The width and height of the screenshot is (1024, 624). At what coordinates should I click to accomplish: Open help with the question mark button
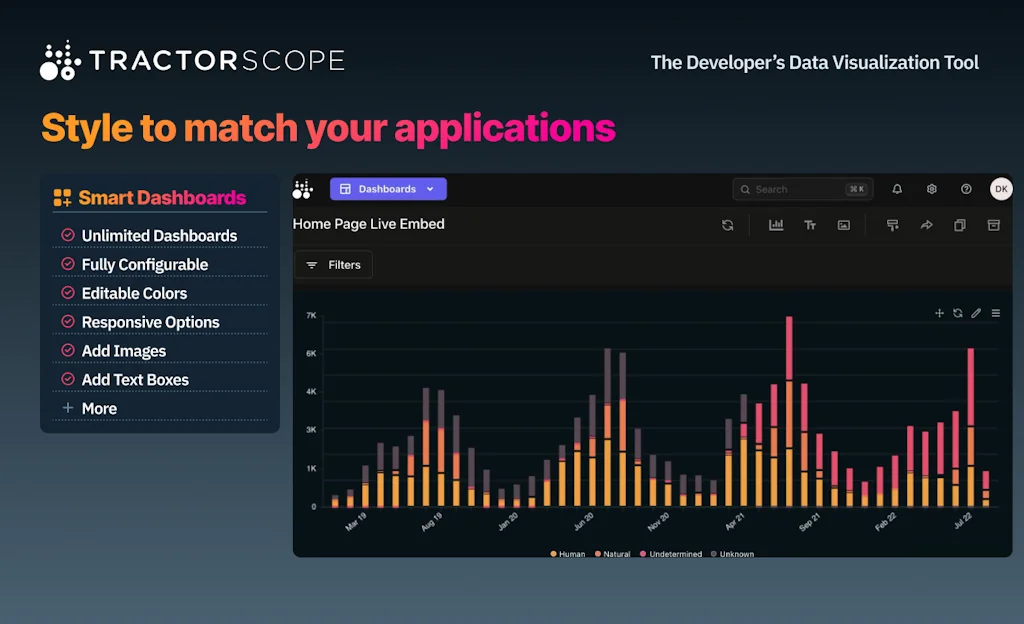coord(965,189)
